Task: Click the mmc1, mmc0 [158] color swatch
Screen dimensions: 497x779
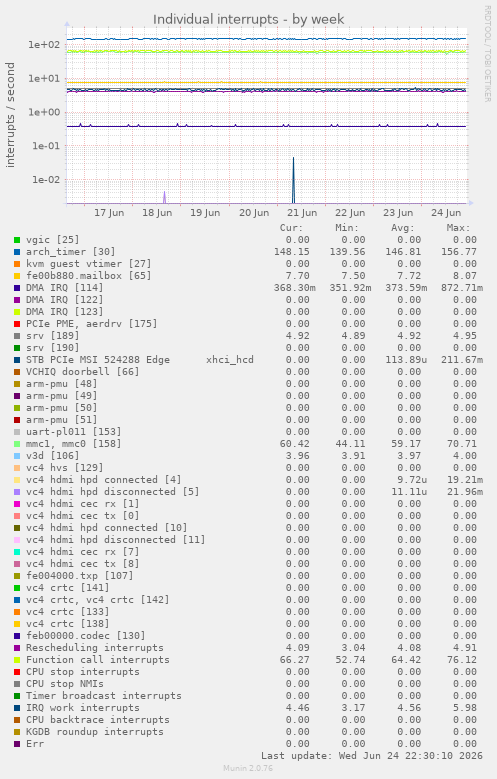Action: point(17,444)
